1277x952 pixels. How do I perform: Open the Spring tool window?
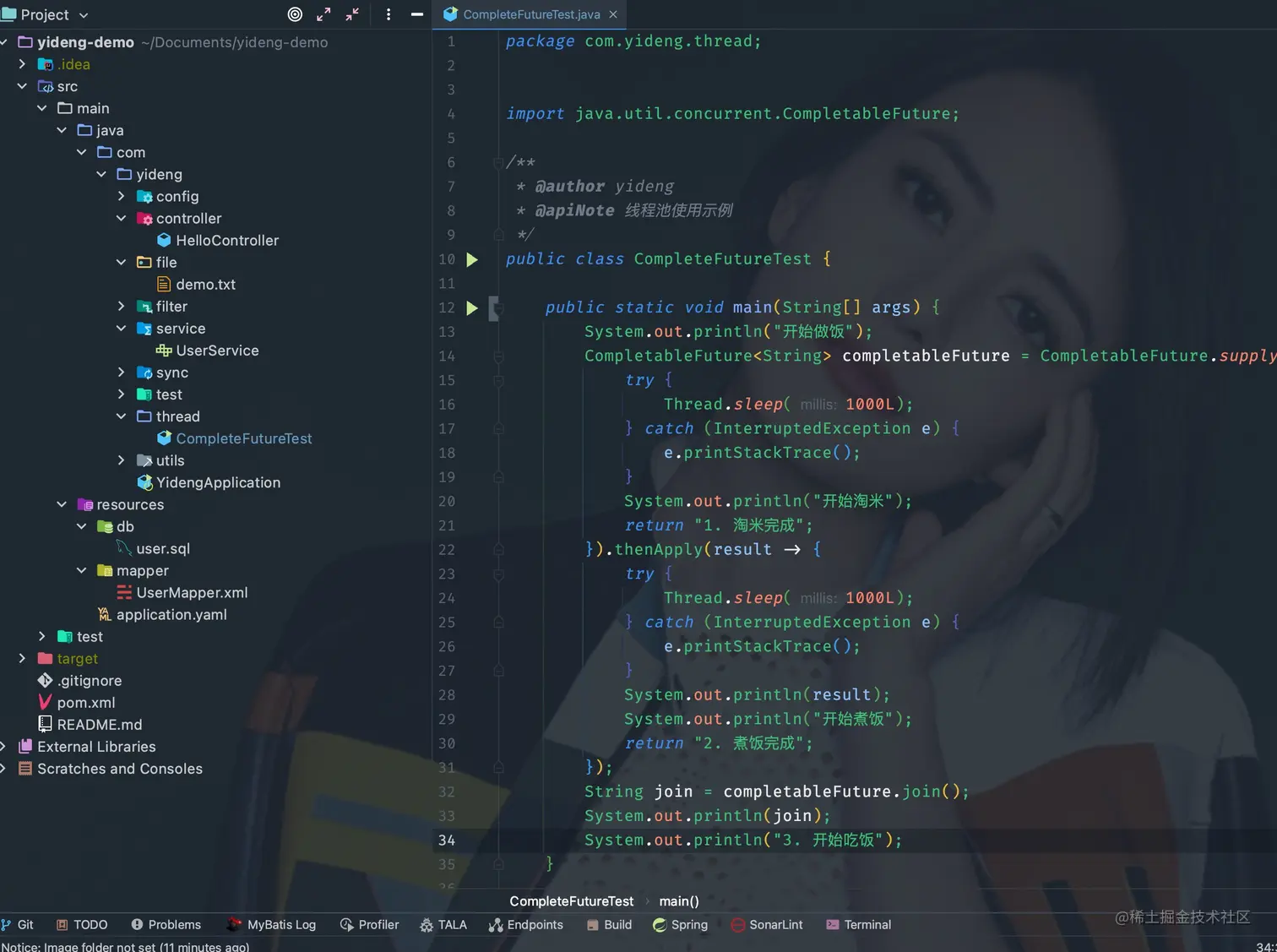680,924
